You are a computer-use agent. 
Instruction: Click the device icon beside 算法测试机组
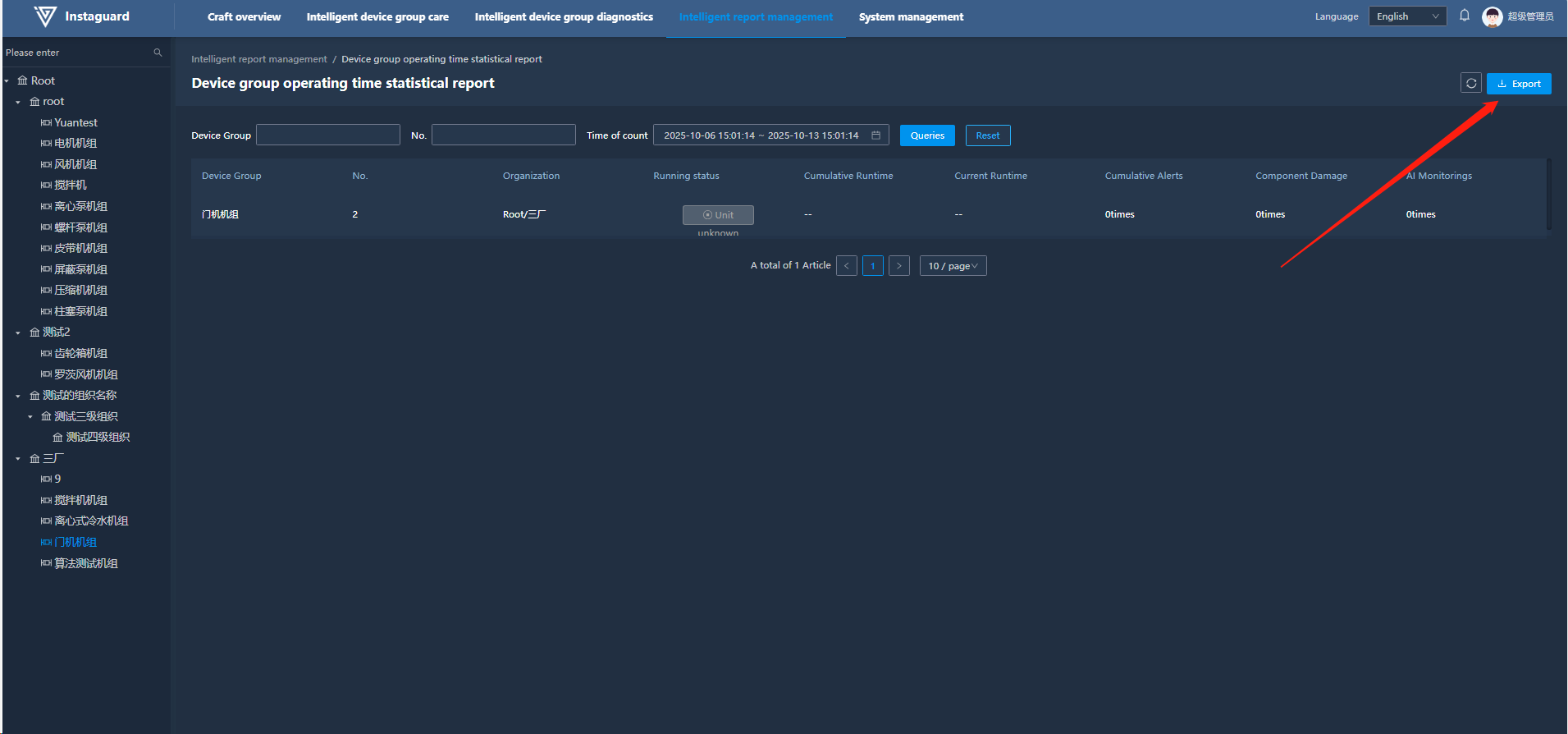pyautogui.click(x=46, y=563)
